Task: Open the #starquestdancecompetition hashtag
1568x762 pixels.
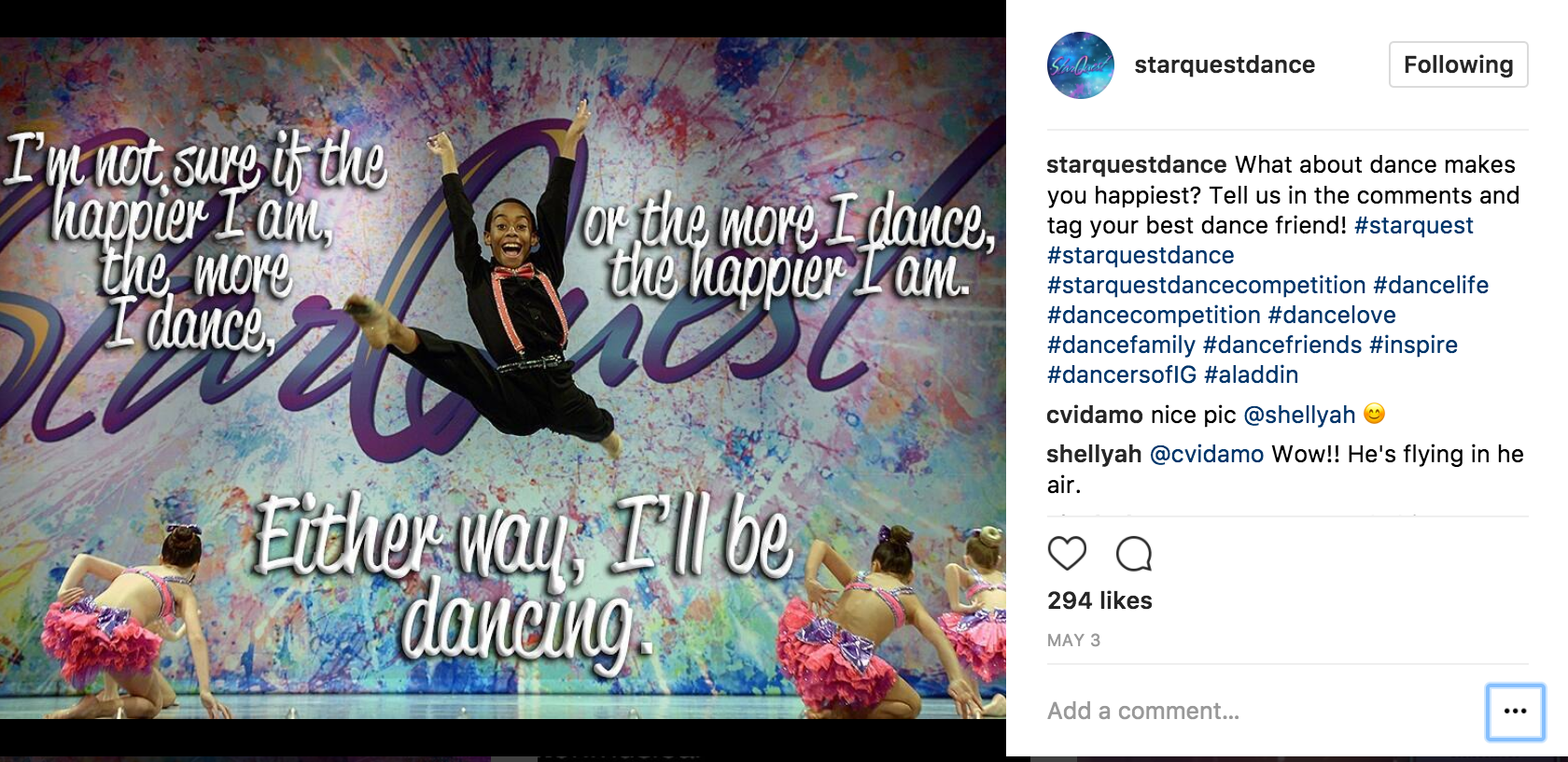Action: (1206, 285)
